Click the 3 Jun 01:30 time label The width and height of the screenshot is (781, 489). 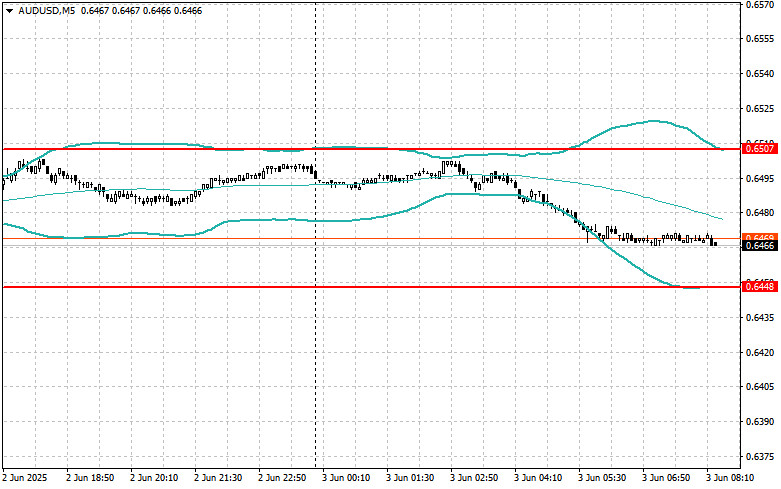pyautogui.click(x=410, y=478)
